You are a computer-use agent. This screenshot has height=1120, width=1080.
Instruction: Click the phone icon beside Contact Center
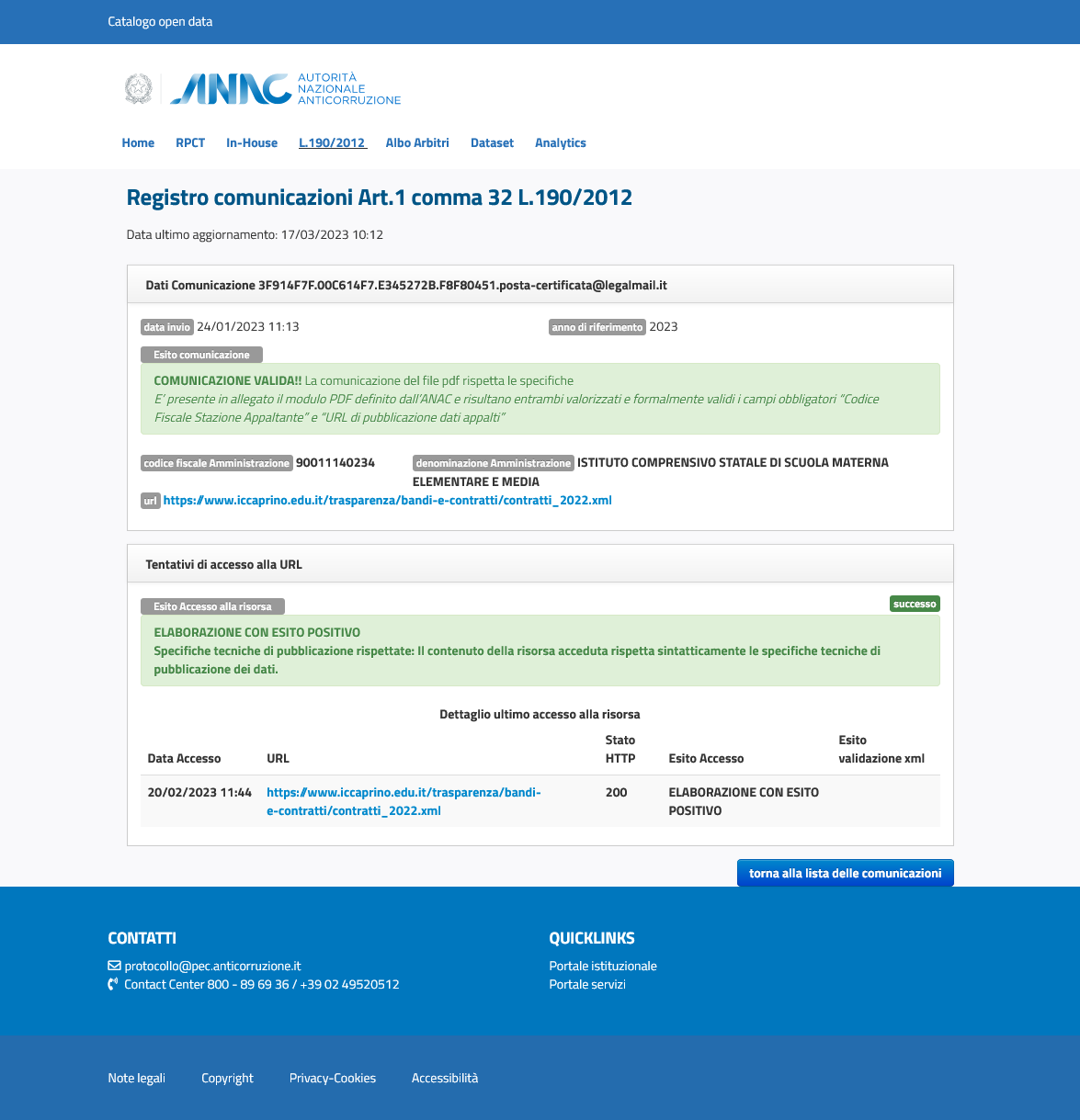(114, 984)
